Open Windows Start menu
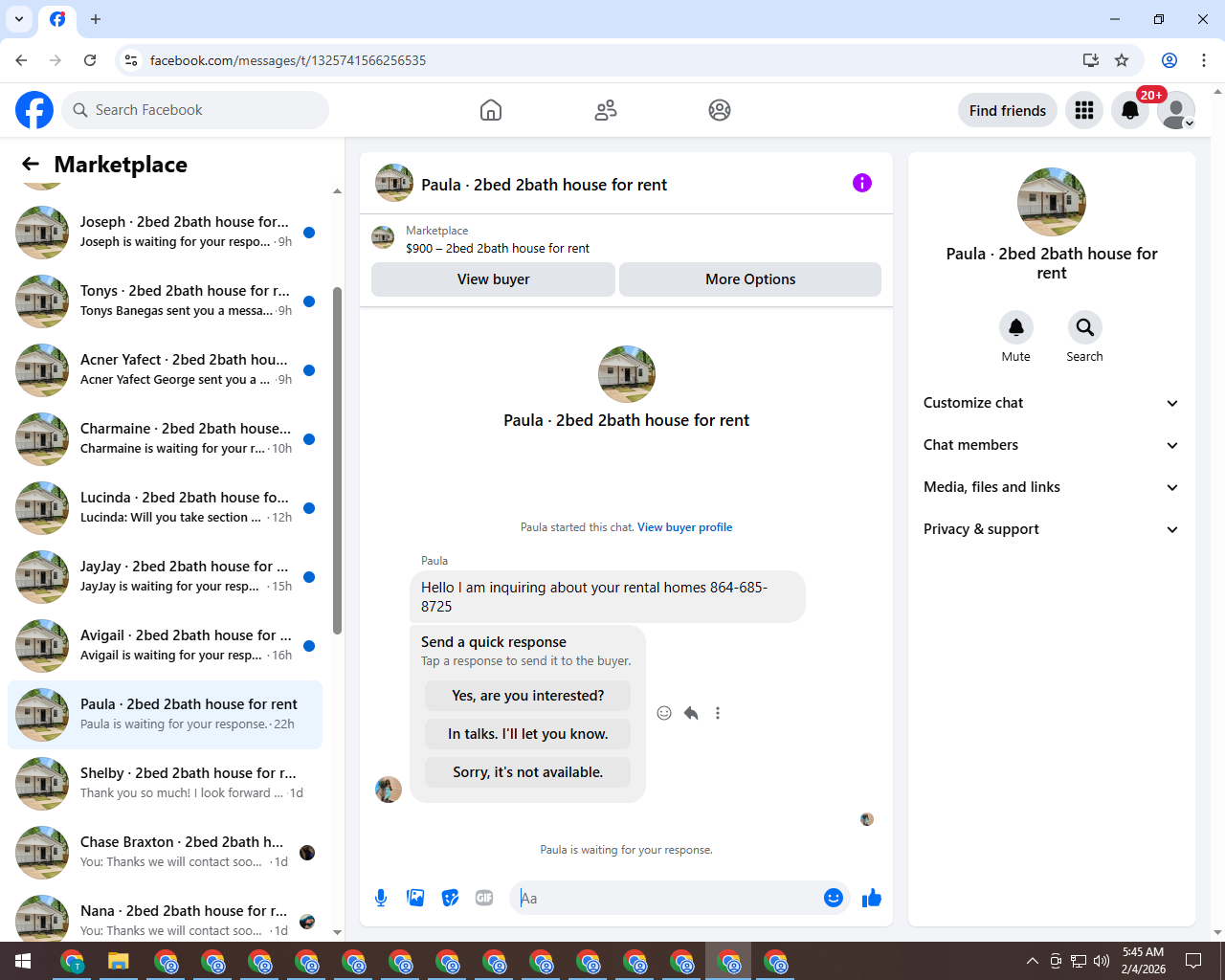Image resolution: width=1225 pixels, height=980 pixels. [23, 961]
